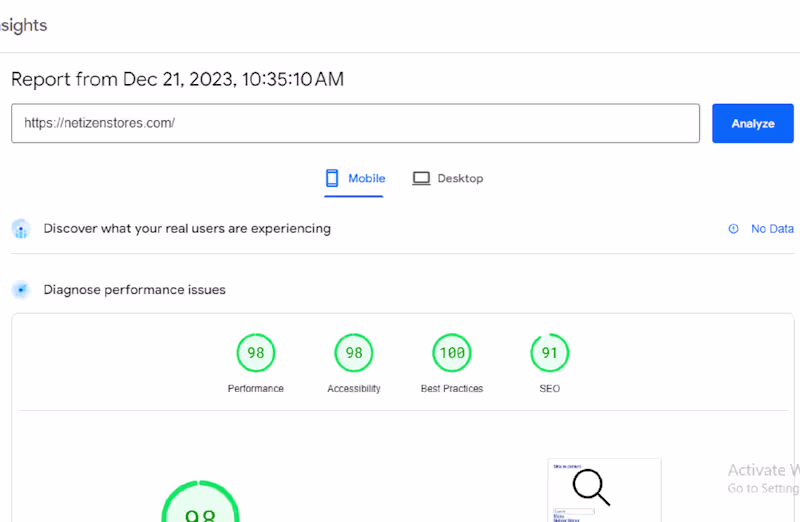
Task: Click the No Data info icon
Action: tap(733, 229)
